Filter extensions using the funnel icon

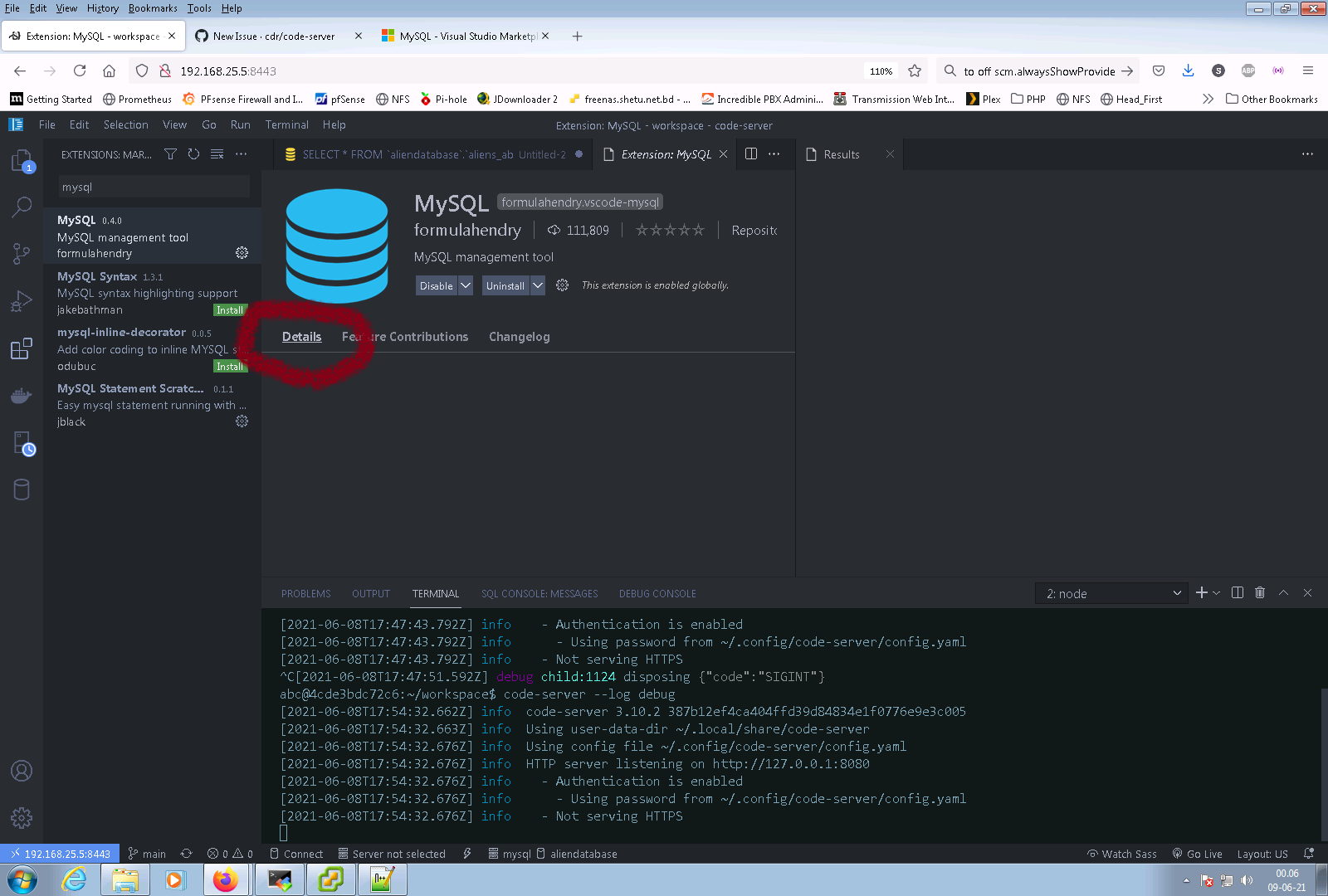pos(170,154)
